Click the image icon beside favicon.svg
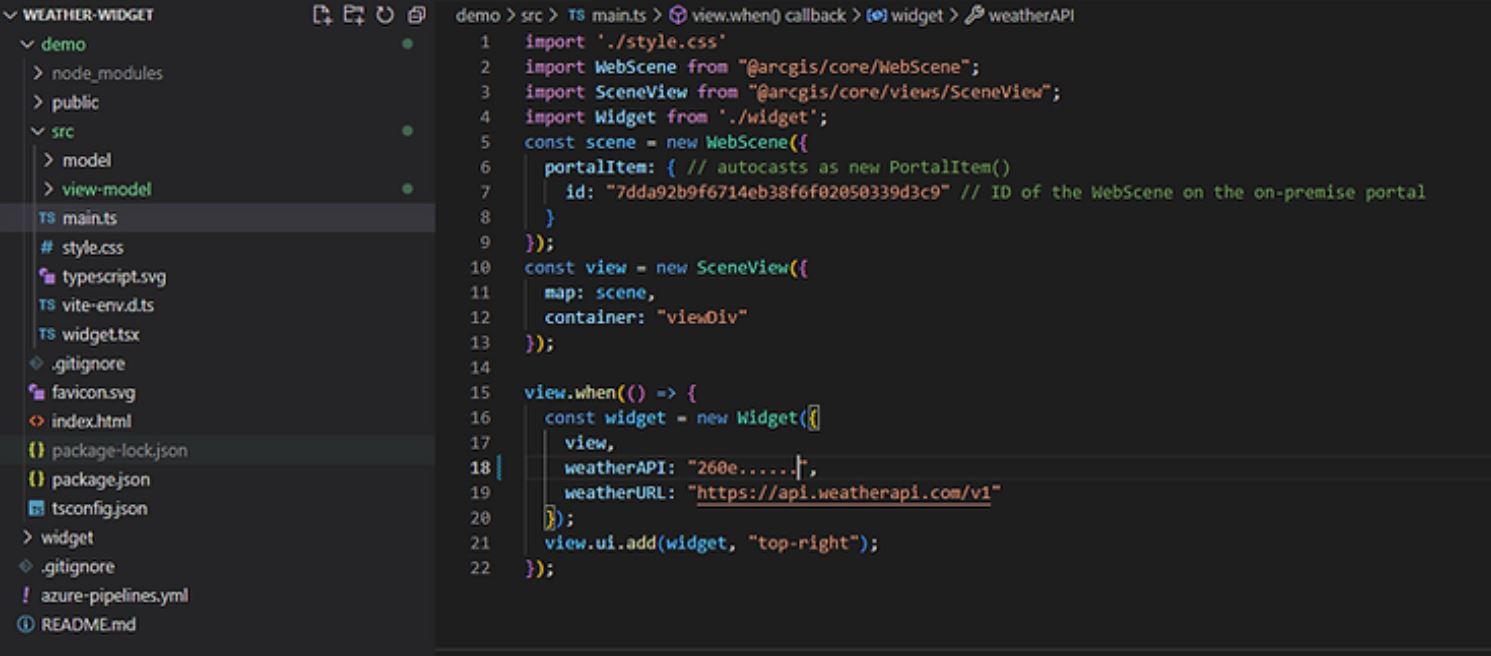This screenshot has height=656, width=1491. point(35,392)
